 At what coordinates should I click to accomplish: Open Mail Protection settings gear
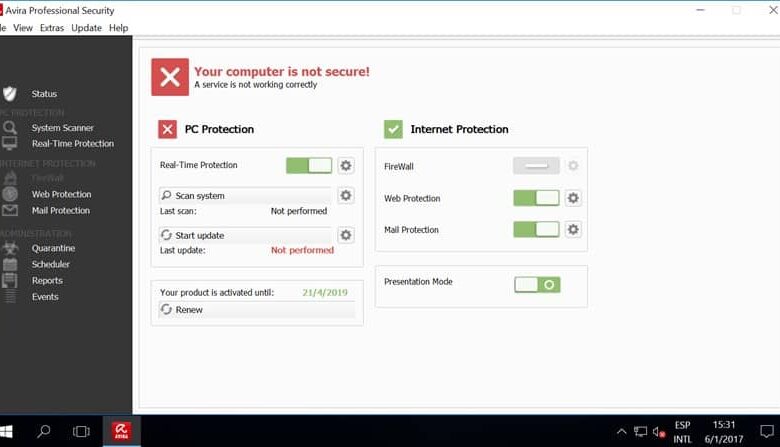573,229
